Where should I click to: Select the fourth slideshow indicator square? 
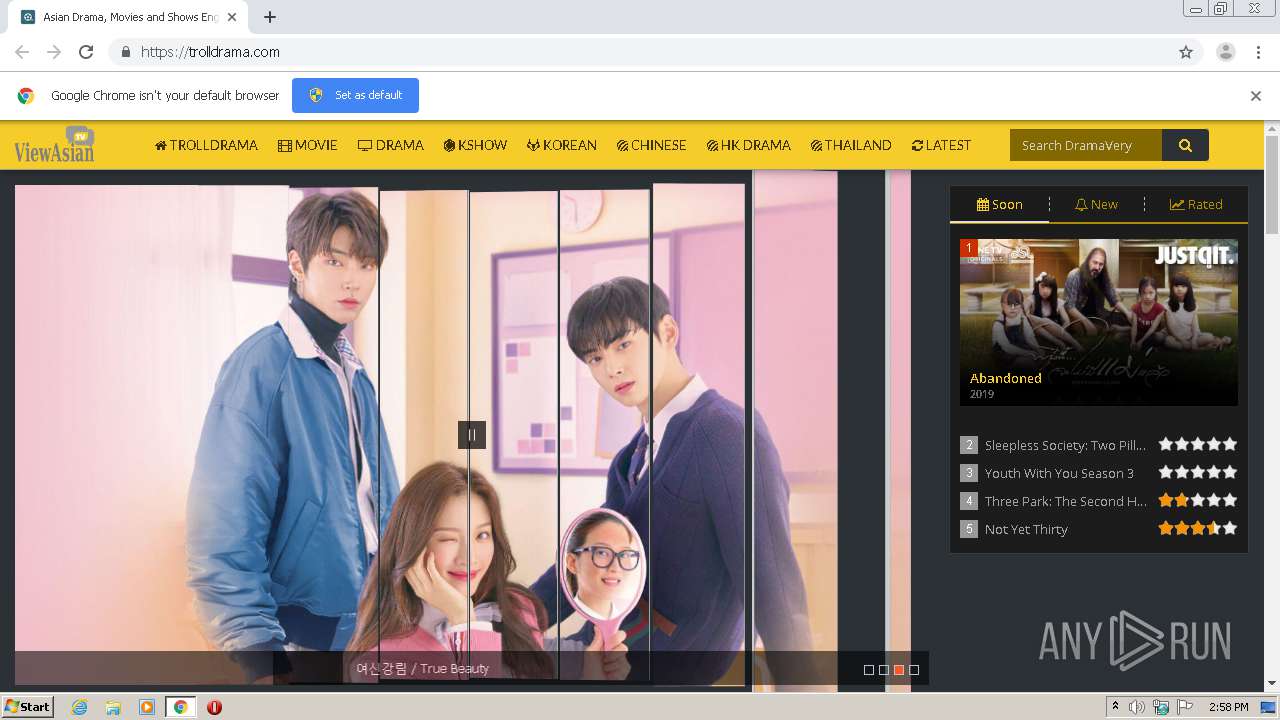point(914,670)
